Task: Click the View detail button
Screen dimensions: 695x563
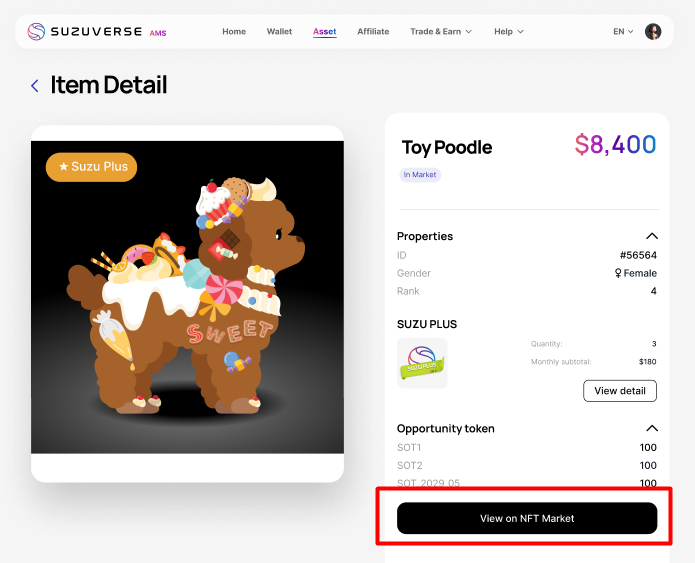Action: pos(620,391)
